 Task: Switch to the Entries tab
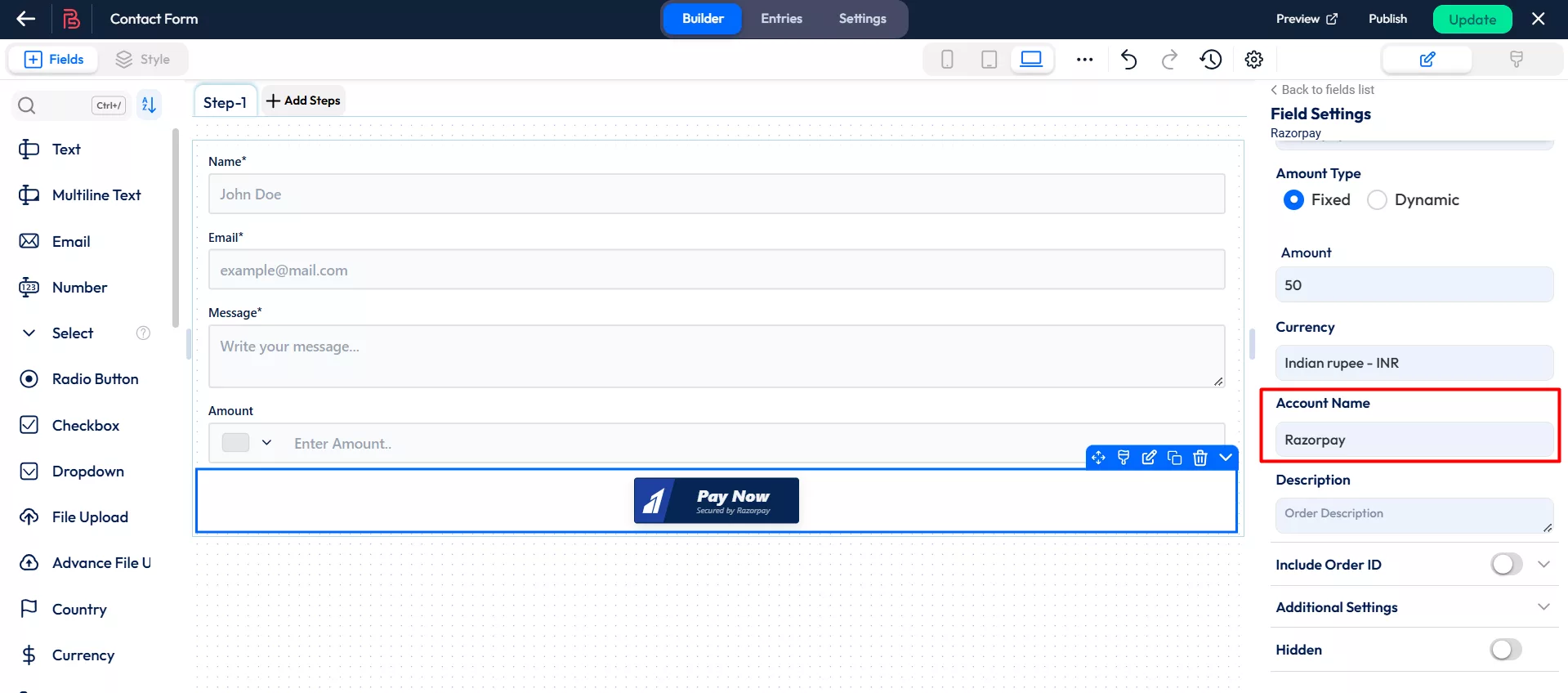tap(781, 19)
